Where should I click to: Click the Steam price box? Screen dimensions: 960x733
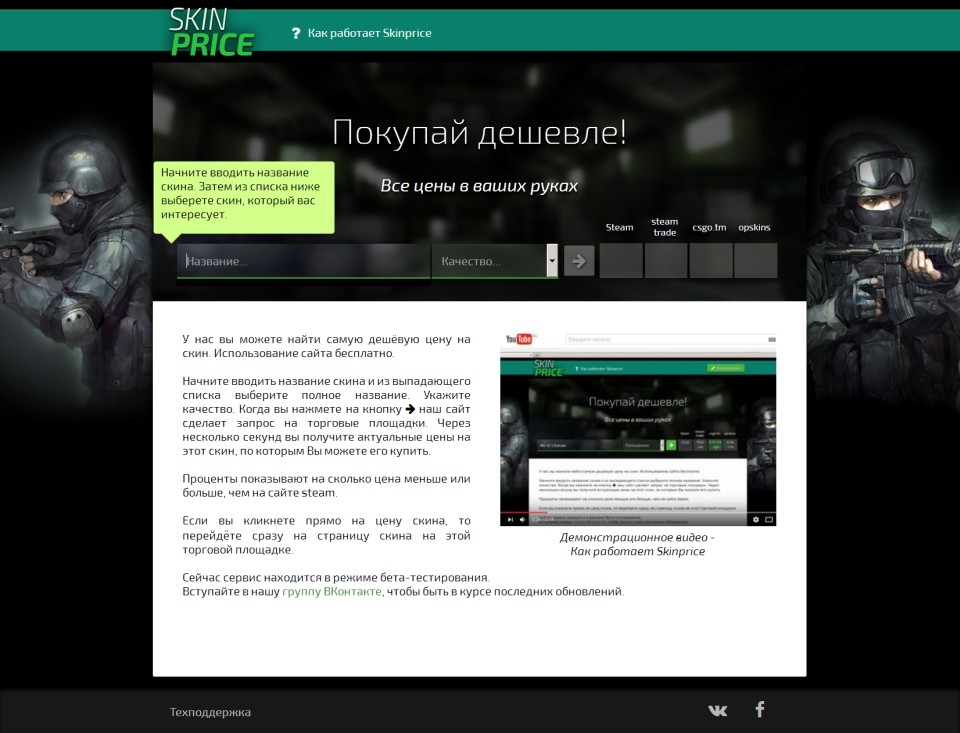[x=621, y=261]
